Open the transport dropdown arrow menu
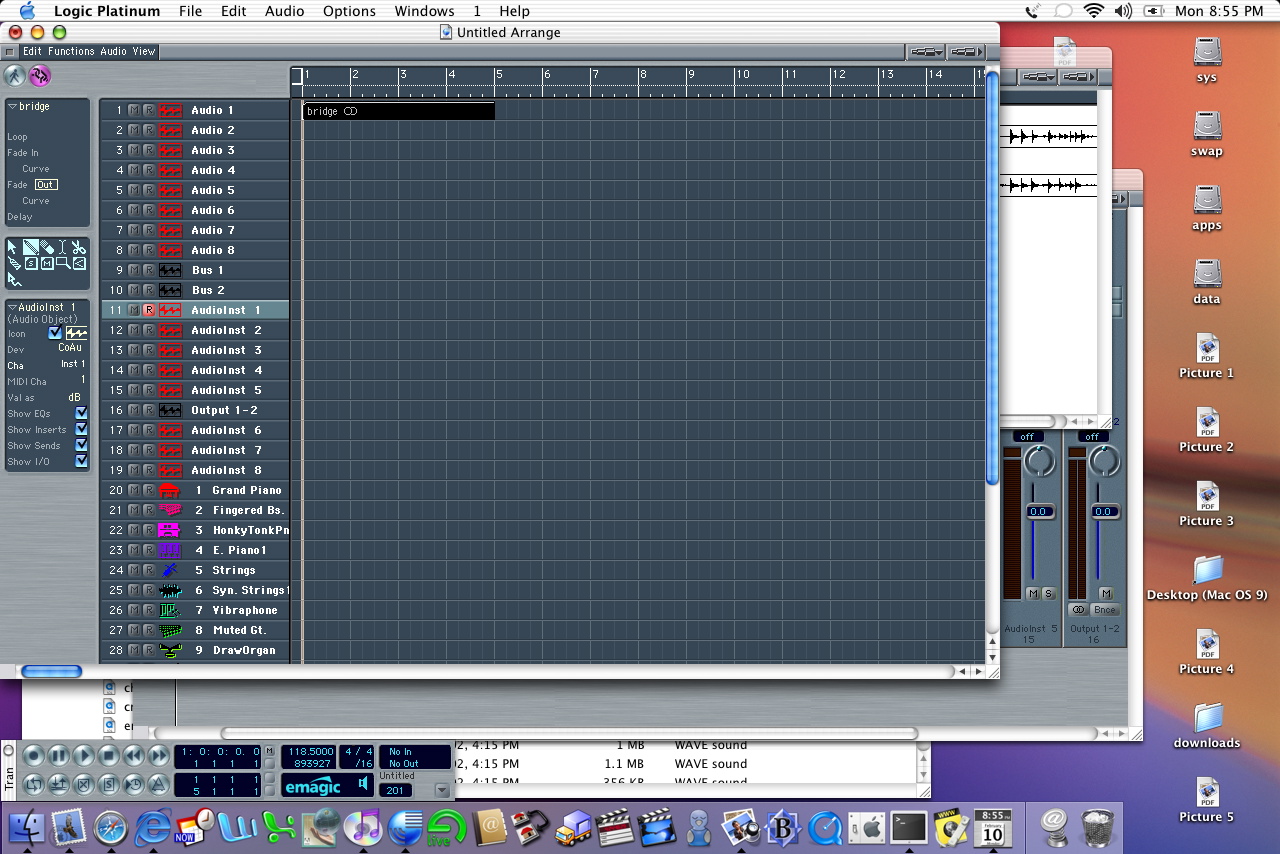1280x854 pixels. coord(442,790)
